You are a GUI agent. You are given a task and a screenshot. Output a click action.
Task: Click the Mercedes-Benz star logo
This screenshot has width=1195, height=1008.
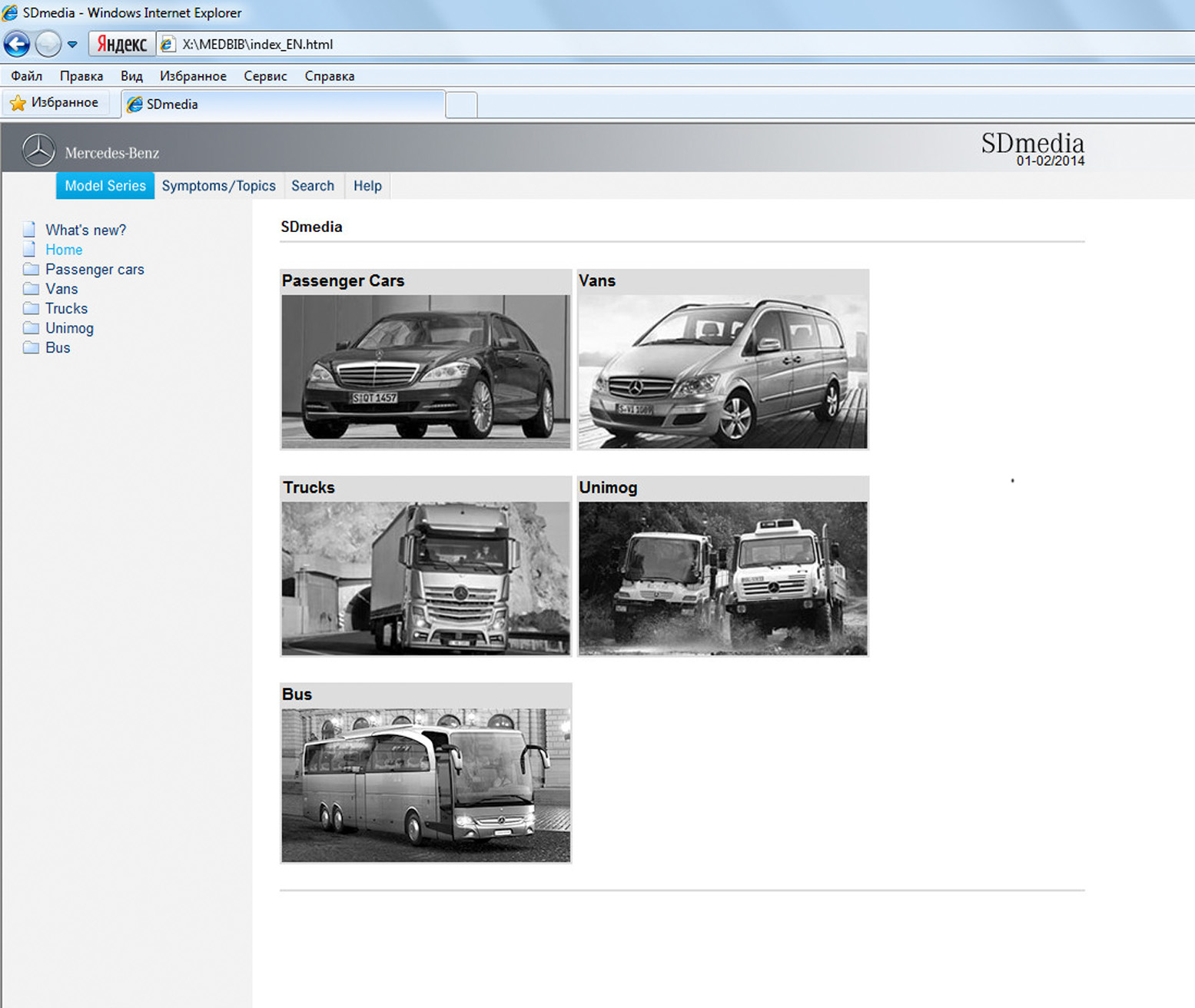point(38,151)
